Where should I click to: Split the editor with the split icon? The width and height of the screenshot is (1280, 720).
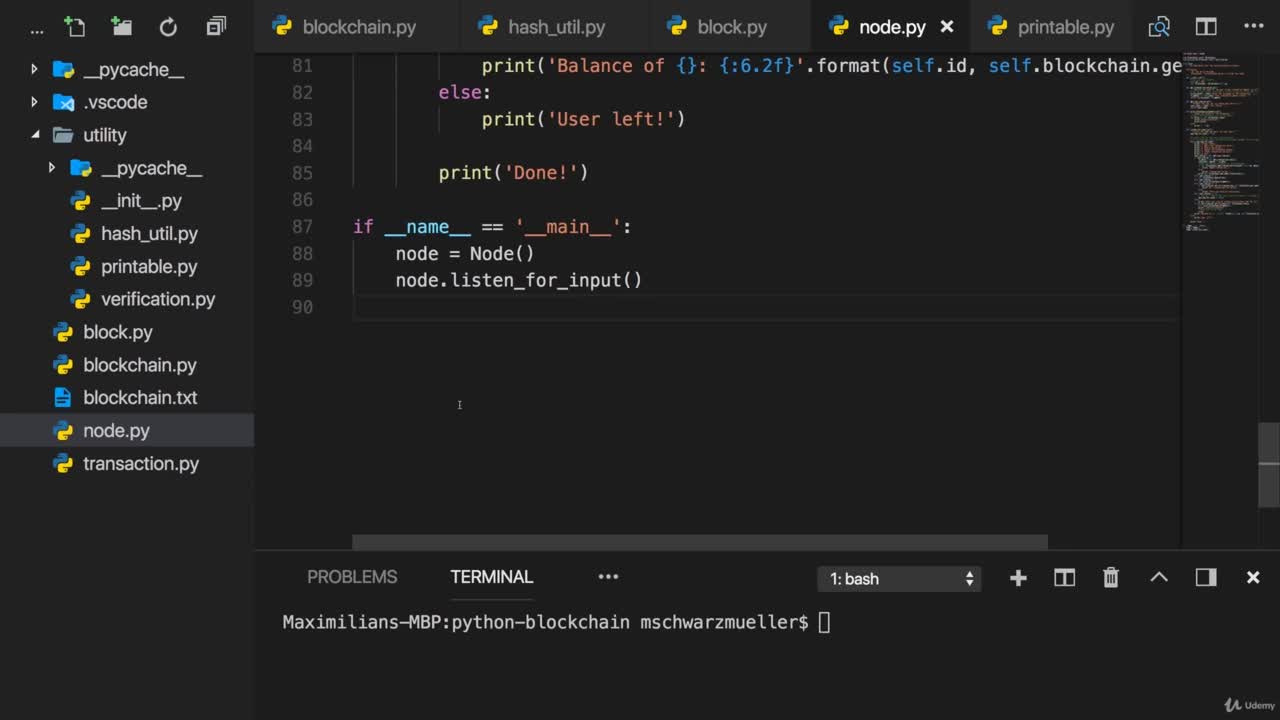click(1206, 27)
